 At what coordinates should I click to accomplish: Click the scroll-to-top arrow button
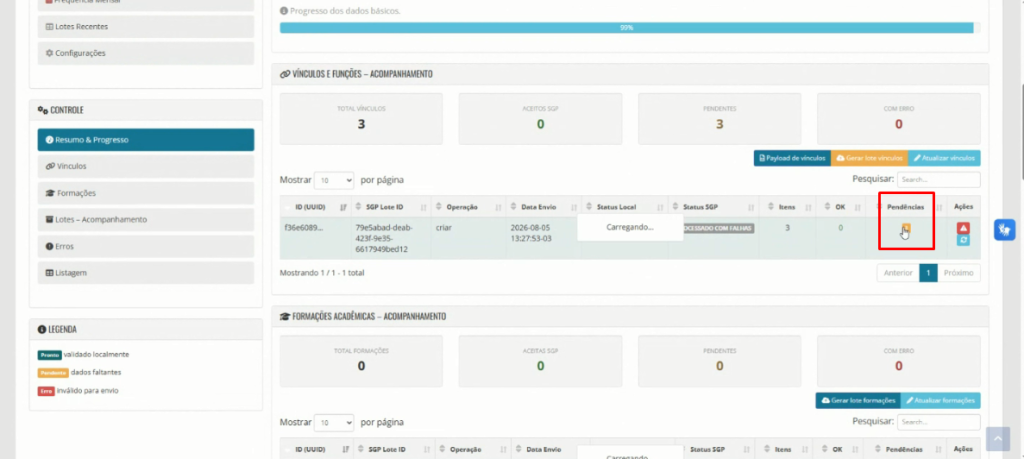tap(997, 439)
